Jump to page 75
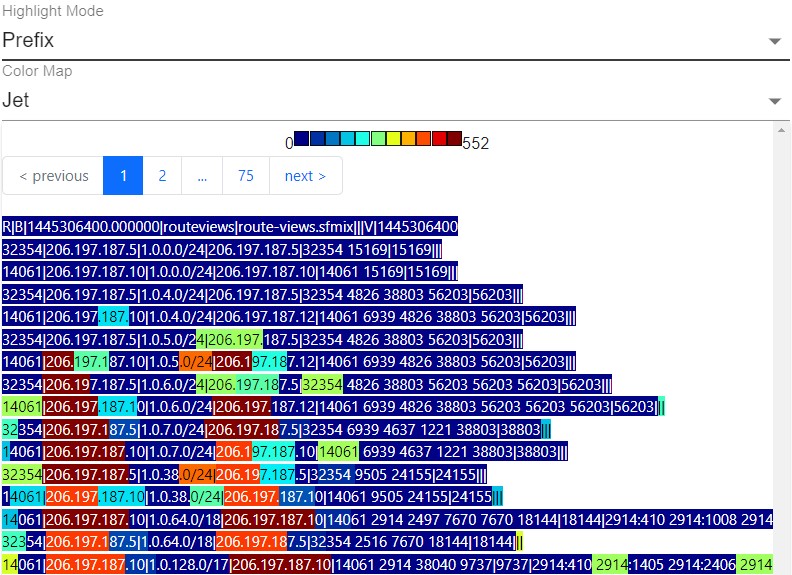 click(246, 176)
